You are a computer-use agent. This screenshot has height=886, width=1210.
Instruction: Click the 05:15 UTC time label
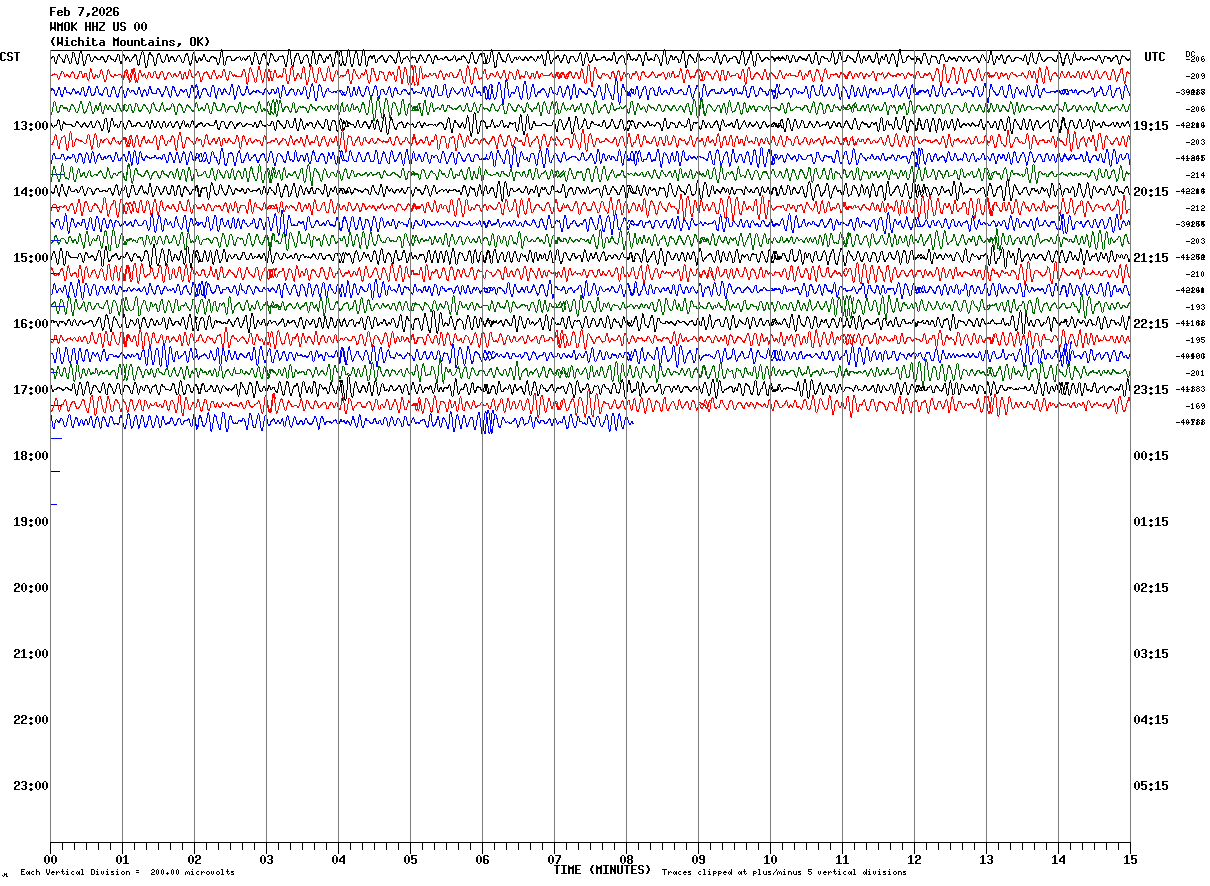(x=1151, y=786)
